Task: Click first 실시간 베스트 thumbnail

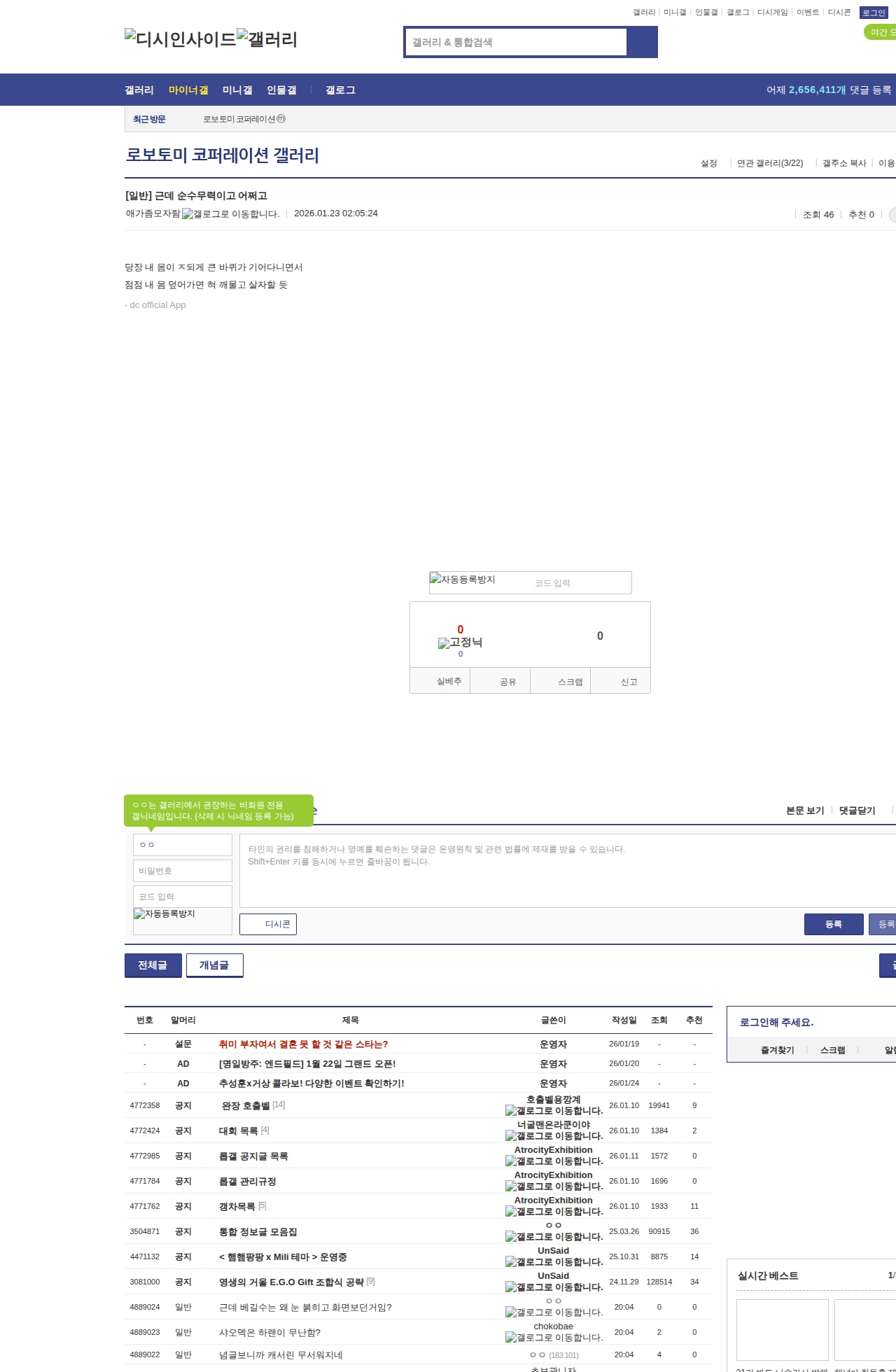Action: point(783,1329)
